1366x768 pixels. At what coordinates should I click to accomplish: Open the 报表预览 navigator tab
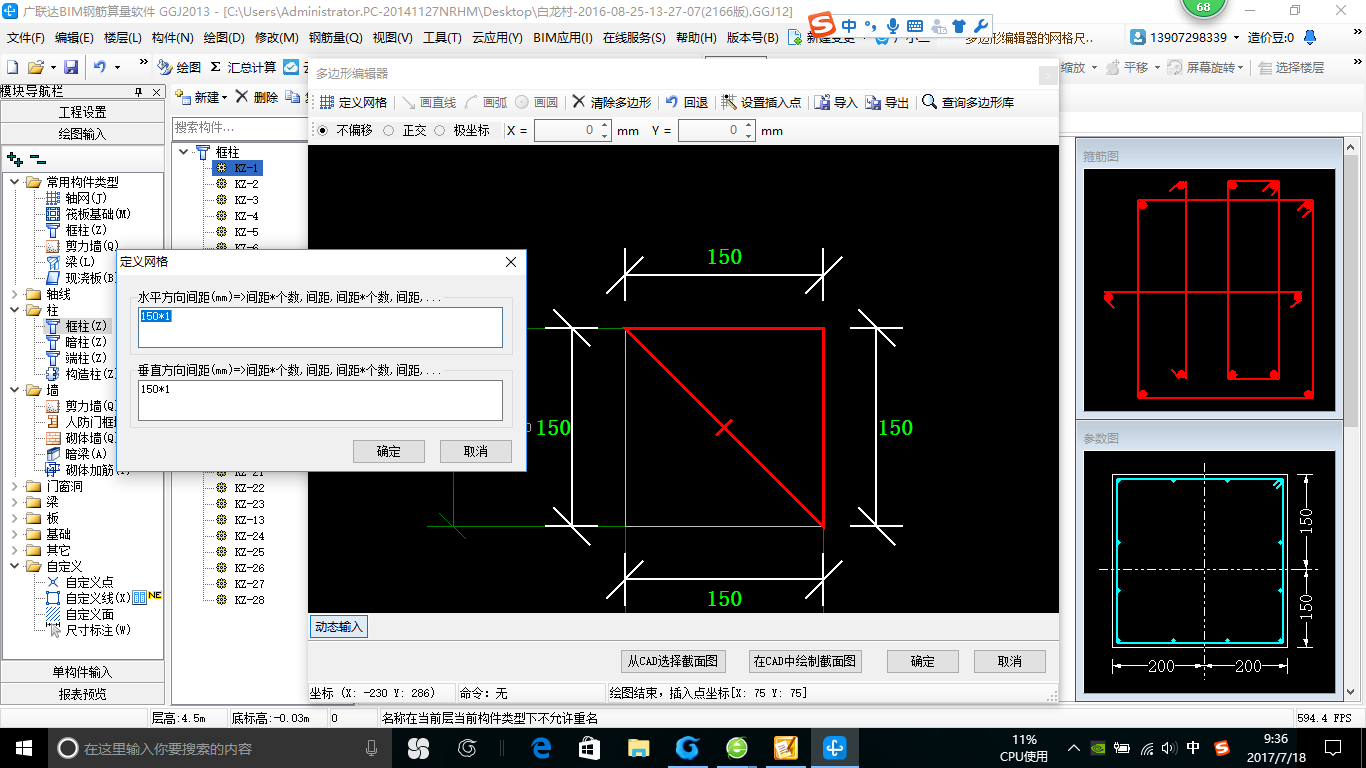(x=82, y=693)
